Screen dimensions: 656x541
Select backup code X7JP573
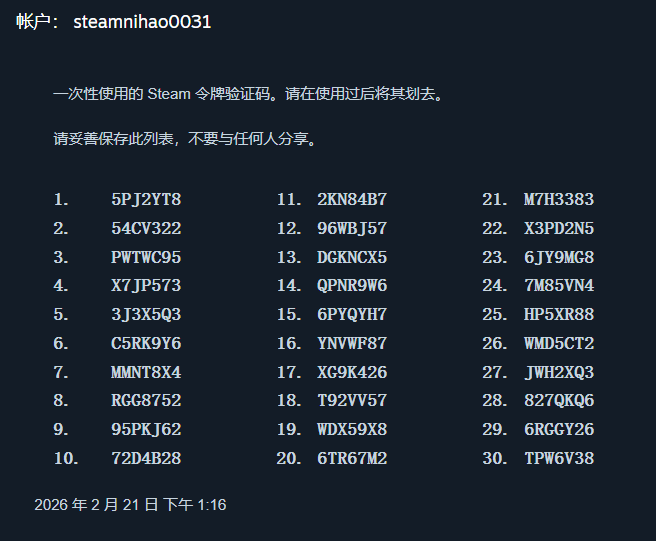pos(146,286)
